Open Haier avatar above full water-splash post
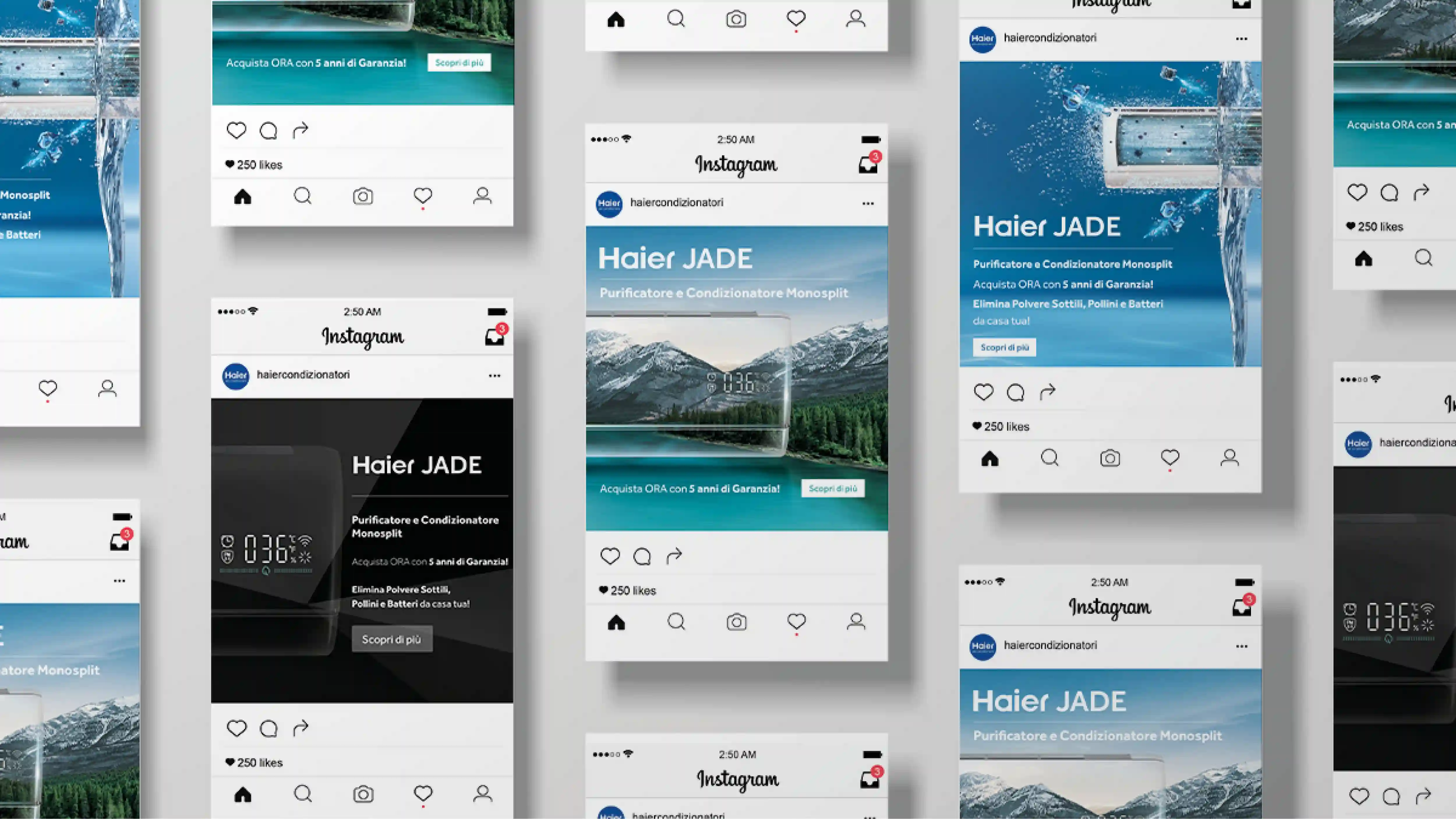 [x=983, y=40]
